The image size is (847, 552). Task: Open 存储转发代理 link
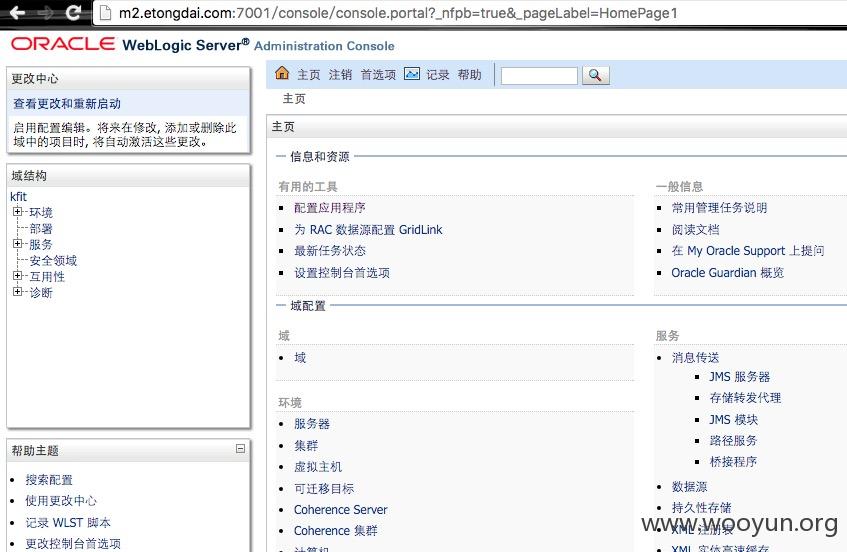click(x=745, y=398)
